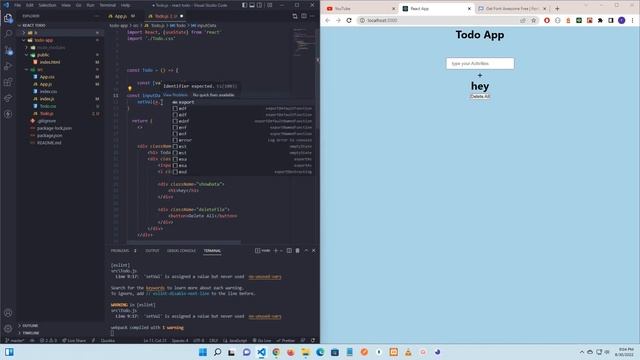Viewport: 640px width, 360px height.
Task: Switch to the OUTPUT panel tab
Action: (152, 251)
